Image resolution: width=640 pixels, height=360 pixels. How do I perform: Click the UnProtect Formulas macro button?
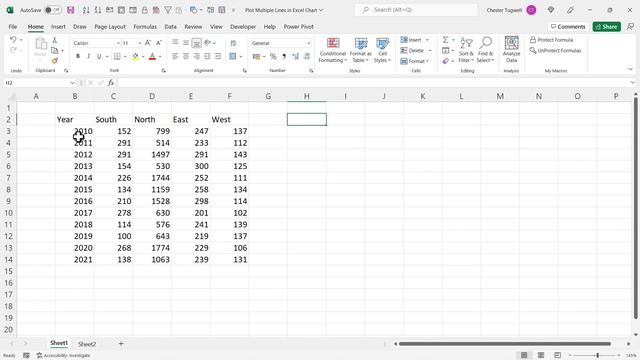[x=555, y=51]
